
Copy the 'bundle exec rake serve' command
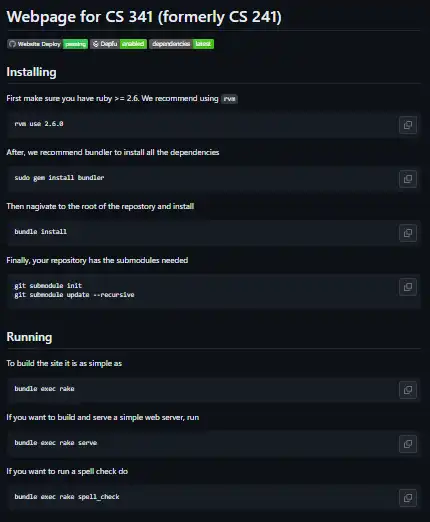[x=408, y=444]
